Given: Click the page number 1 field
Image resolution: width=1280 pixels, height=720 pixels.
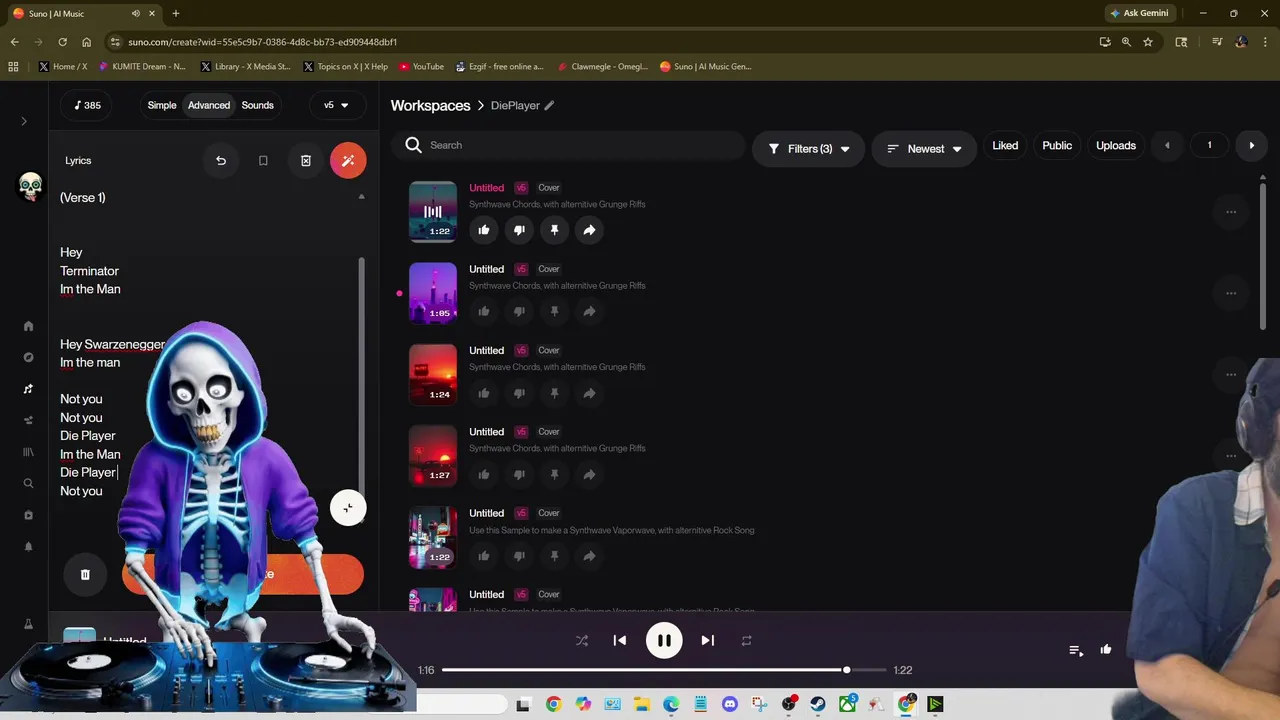Looking at the screenshot, I should (x=1209, y=146).
